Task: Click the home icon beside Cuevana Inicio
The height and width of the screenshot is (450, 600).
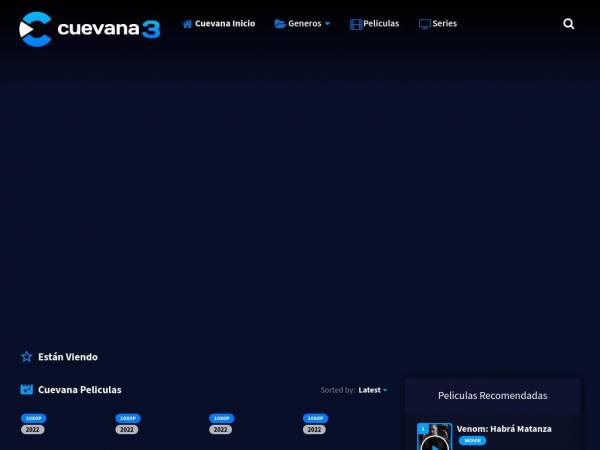Action: (x=187, y=24)
